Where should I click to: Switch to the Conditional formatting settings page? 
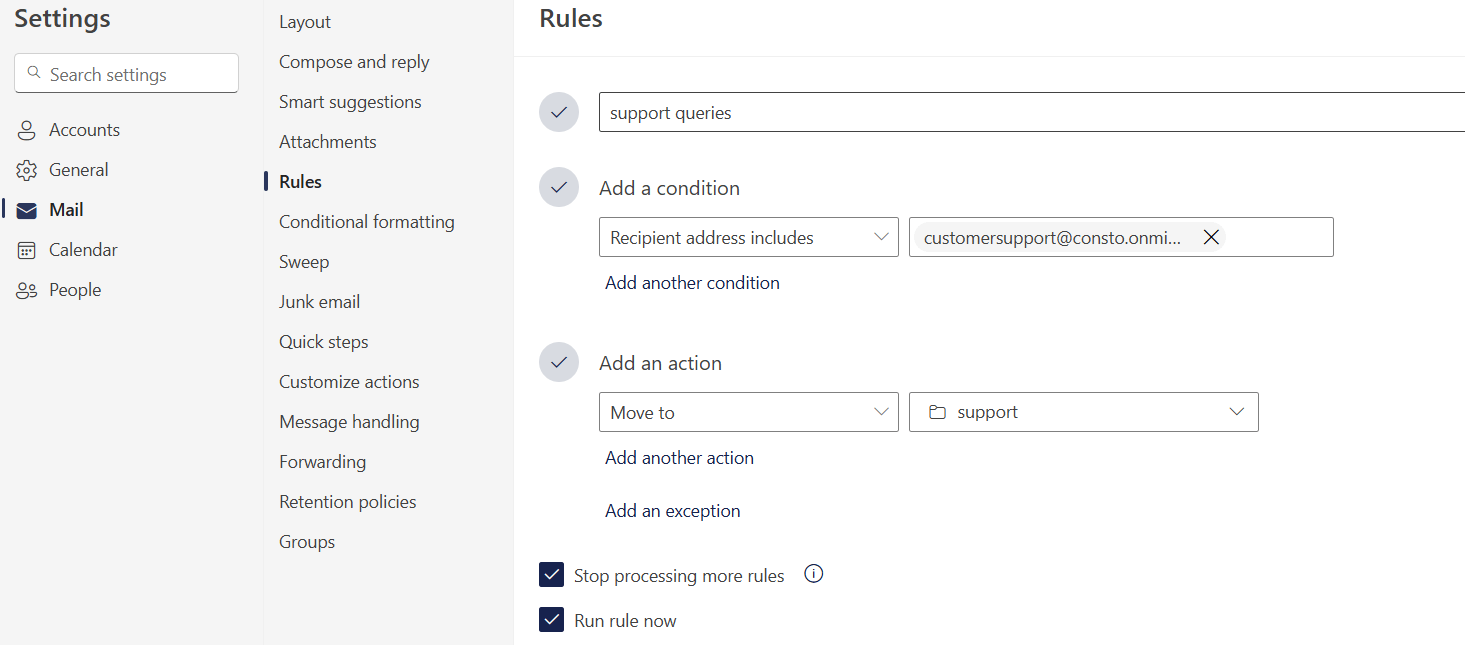point(367,221)
